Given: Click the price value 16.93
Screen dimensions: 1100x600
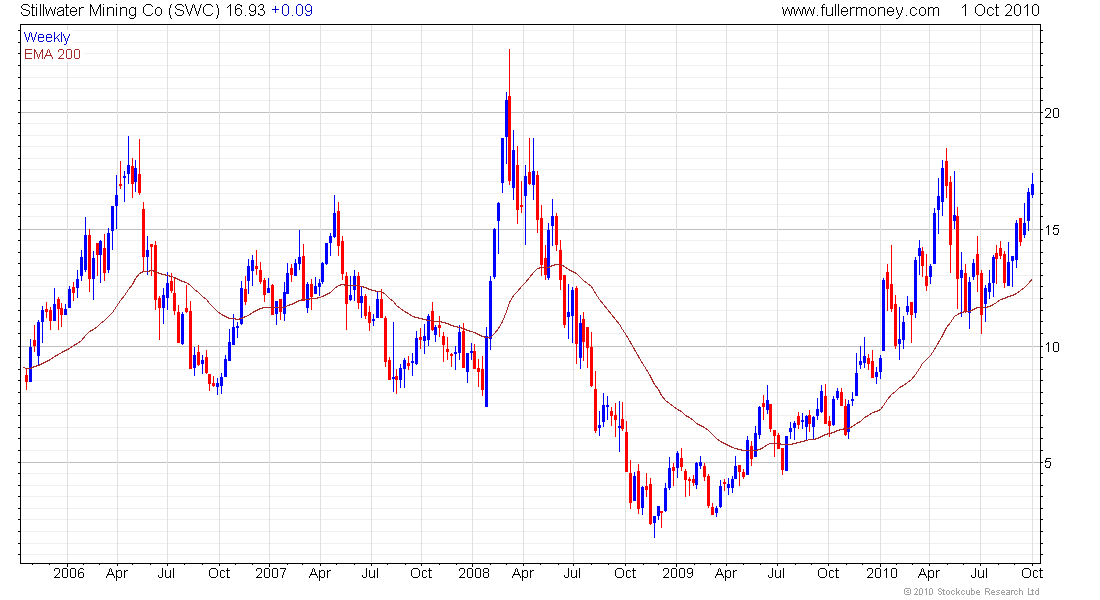Looking at the screenshot, I should click(245, 11).
